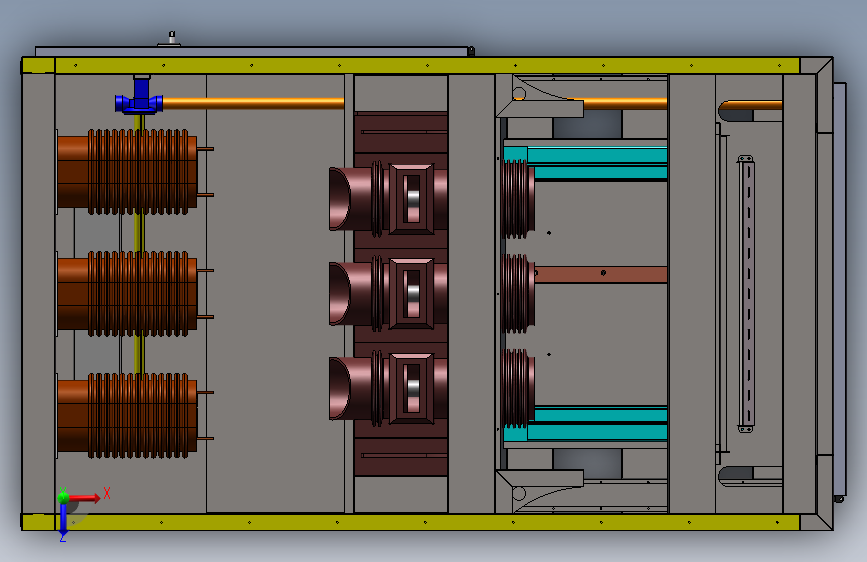Select the bottom maroon contact box in the center
The width and height of the screenshot is (867, 562).
[411, 388]
